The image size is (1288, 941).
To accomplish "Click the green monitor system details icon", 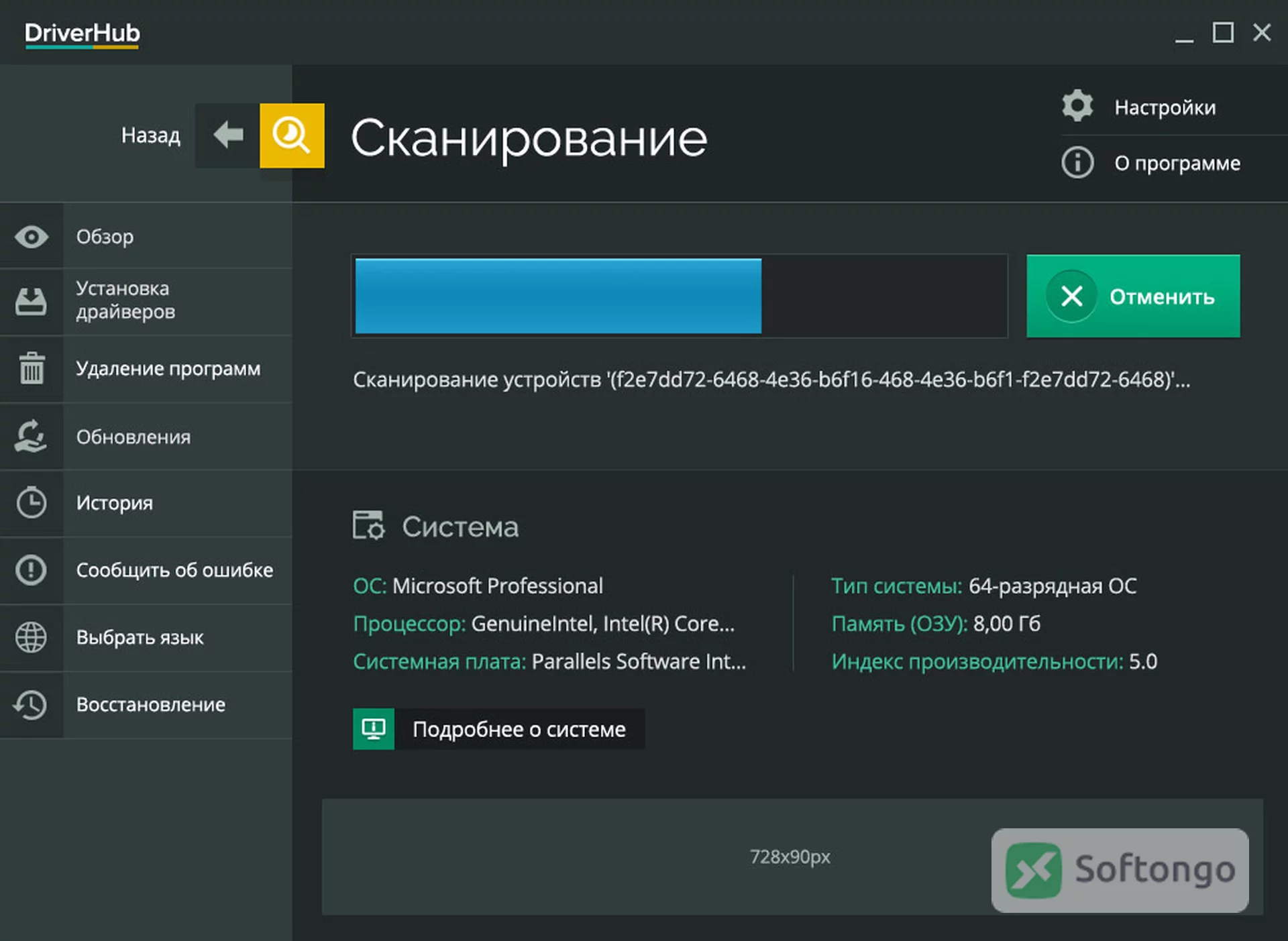I will pyautogui.click(x=374, y=729).
